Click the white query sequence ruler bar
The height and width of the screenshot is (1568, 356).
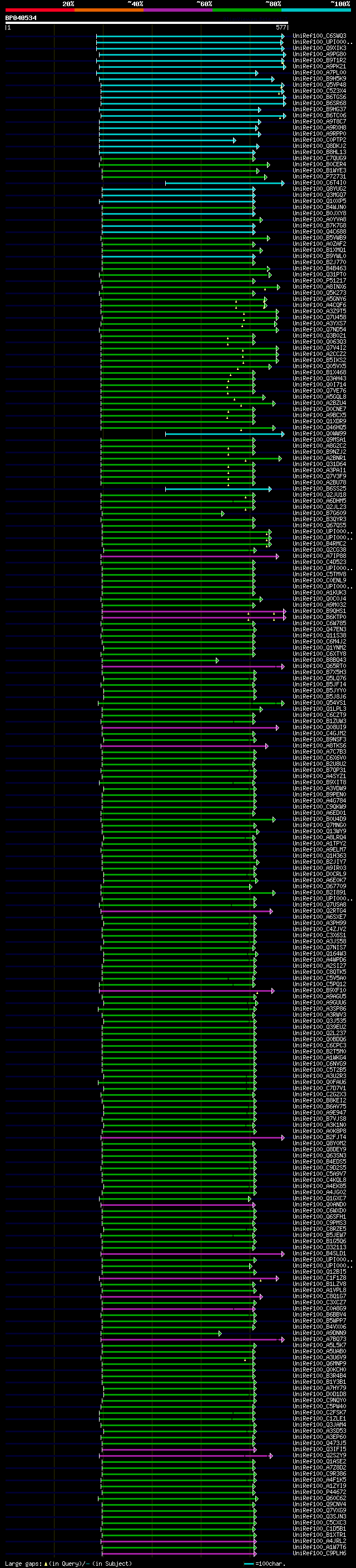pos(147,22)
